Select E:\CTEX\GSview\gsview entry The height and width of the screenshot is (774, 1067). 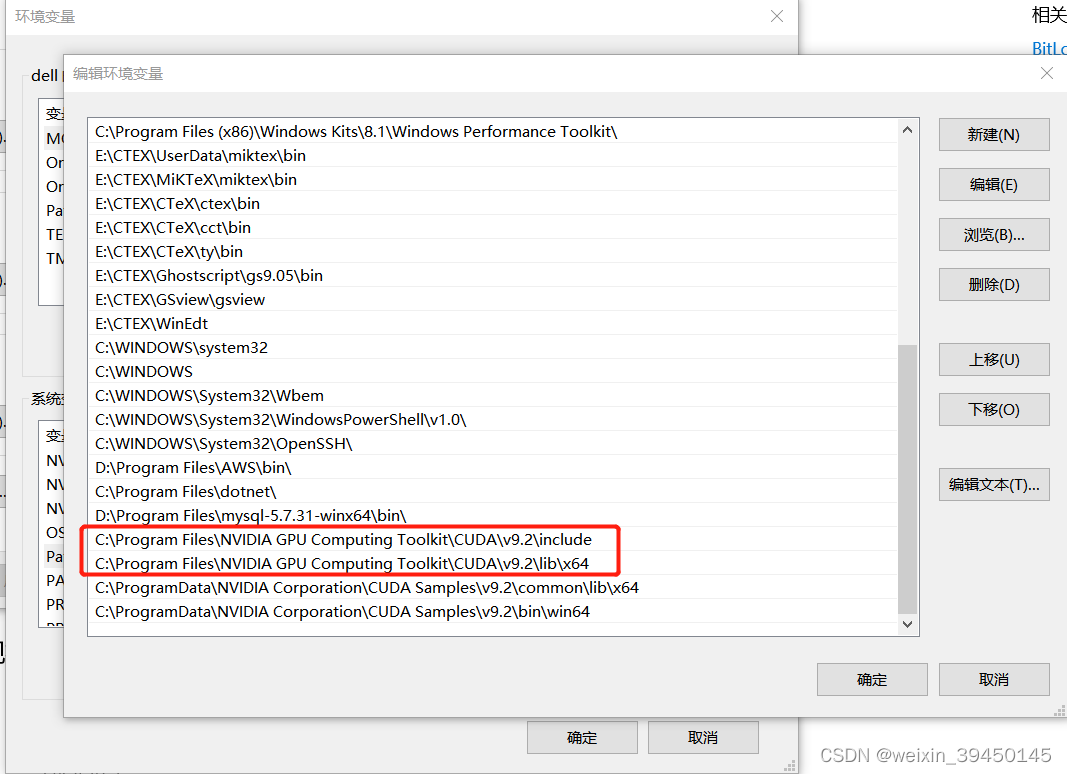[493, 300]
